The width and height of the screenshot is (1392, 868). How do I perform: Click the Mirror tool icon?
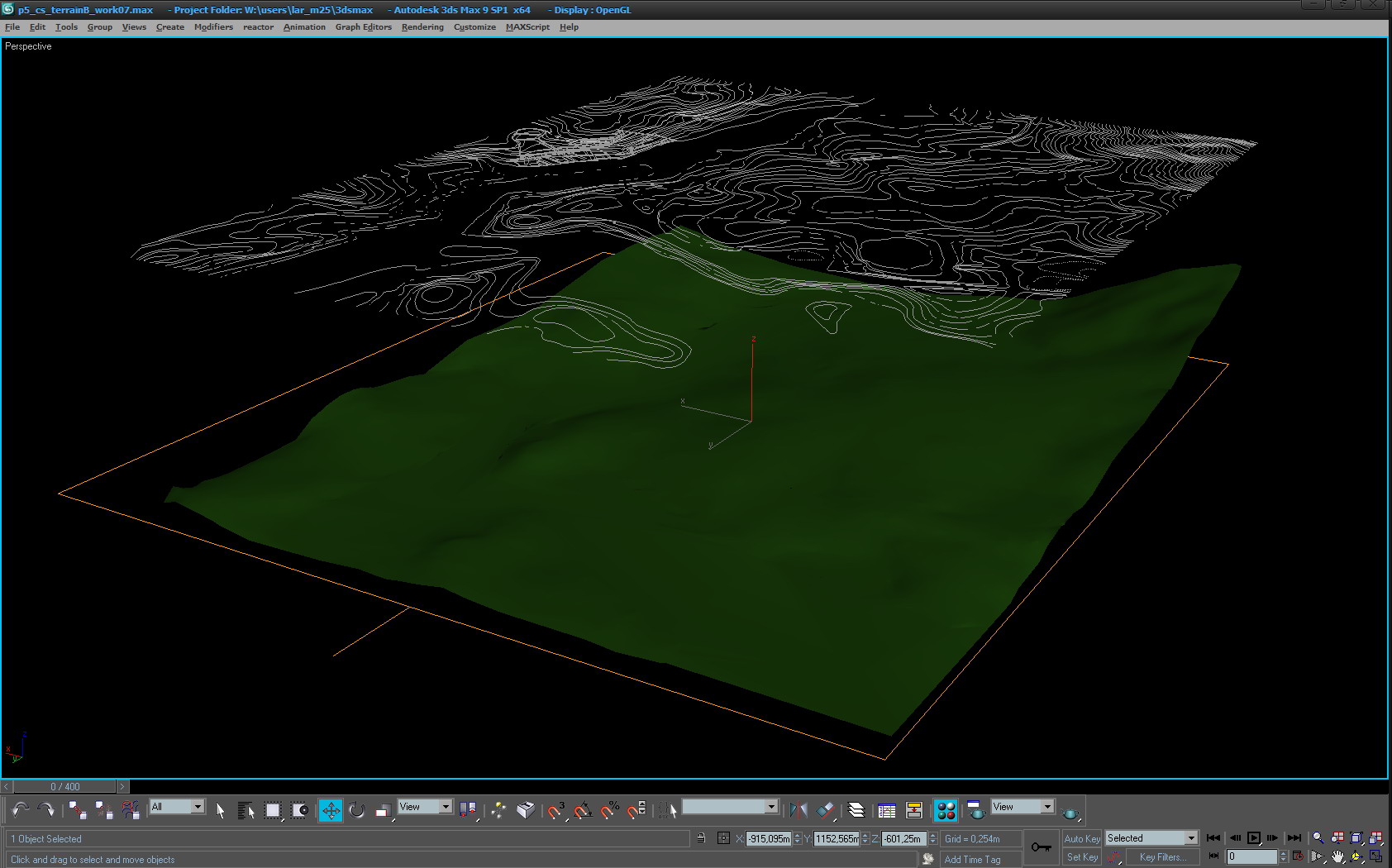coord(798,810)
